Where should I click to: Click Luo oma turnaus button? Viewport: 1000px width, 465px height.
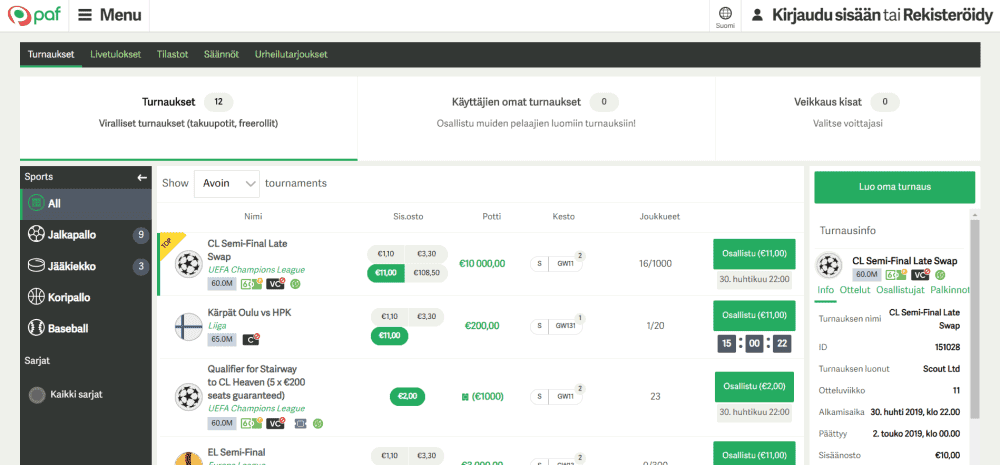(x=894, y=187)
